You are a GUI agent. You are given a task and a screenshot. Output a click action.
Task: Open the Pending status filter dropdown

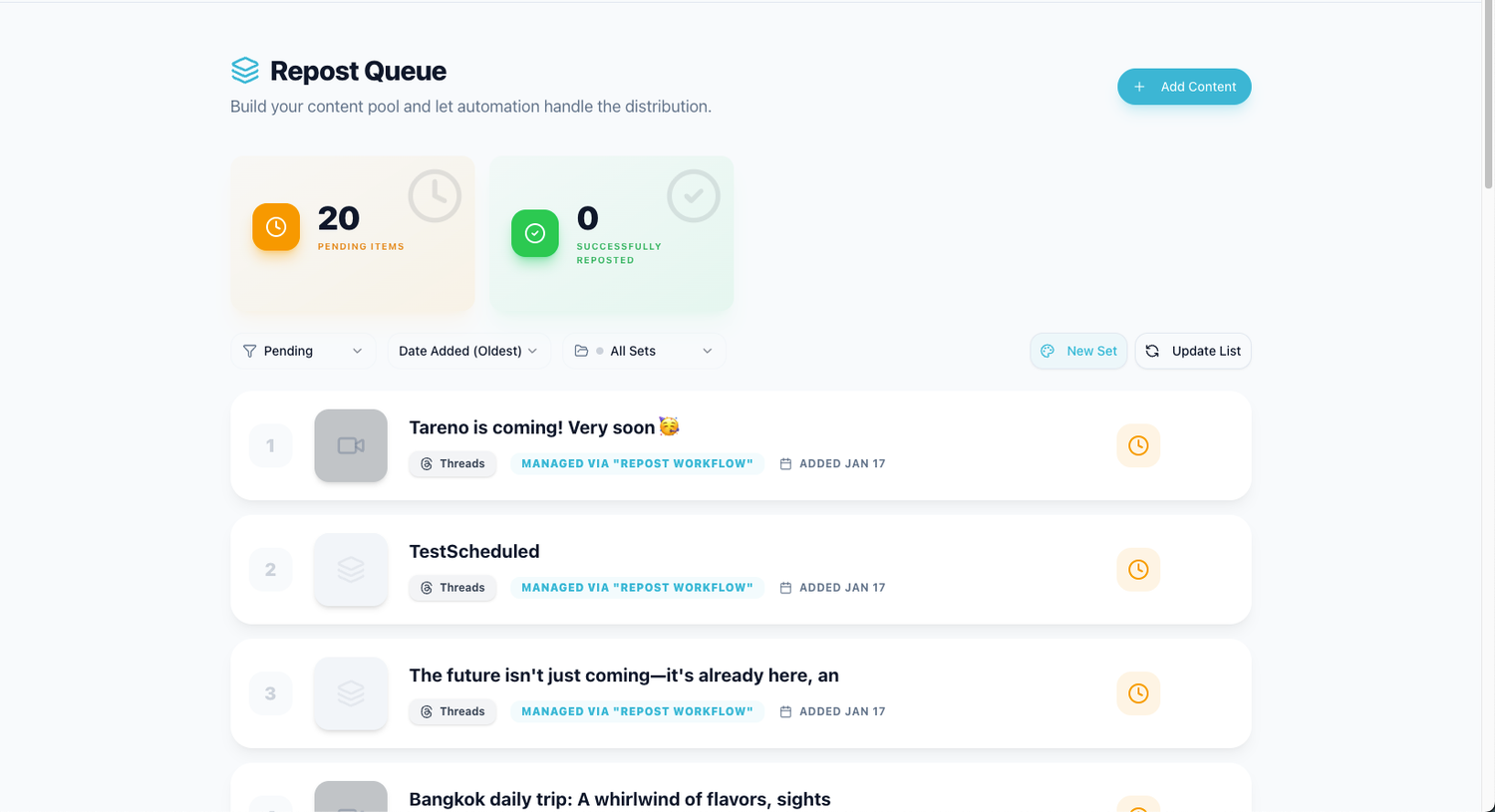[303, 351]
